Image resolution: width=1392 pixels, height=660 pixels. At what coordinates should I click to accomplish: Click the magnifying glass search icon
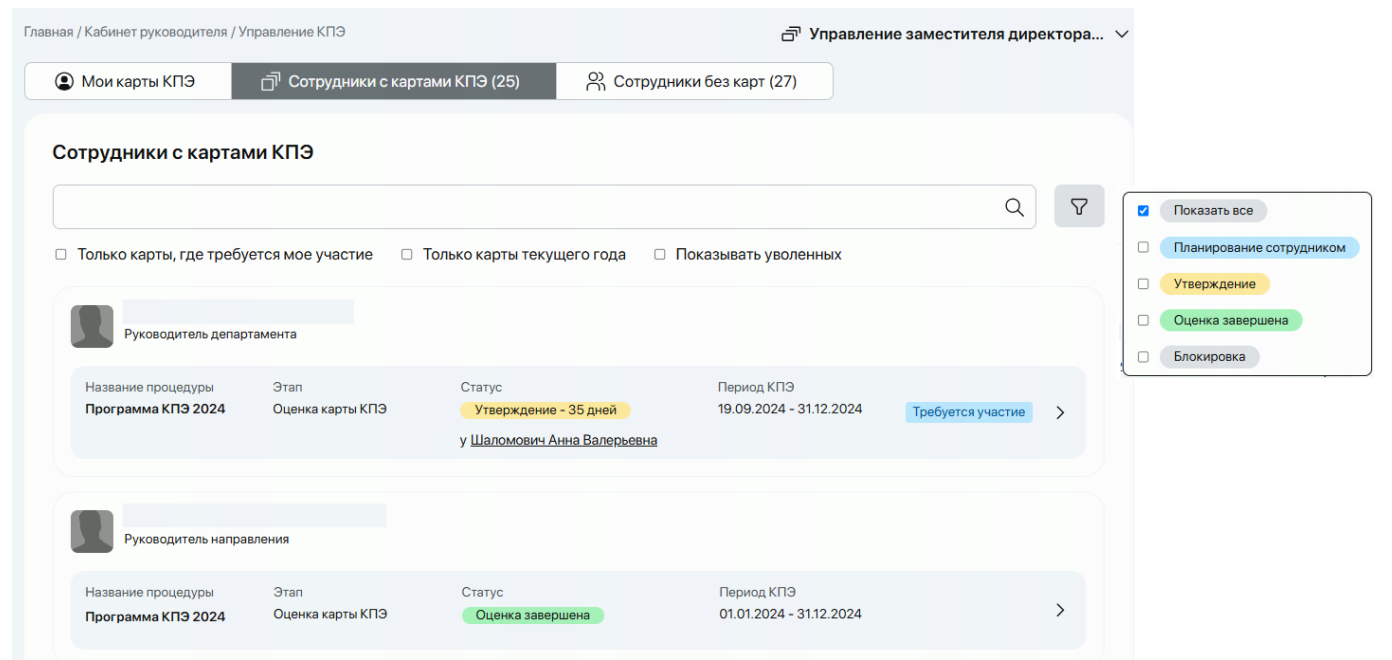[x=1014, y=207]
